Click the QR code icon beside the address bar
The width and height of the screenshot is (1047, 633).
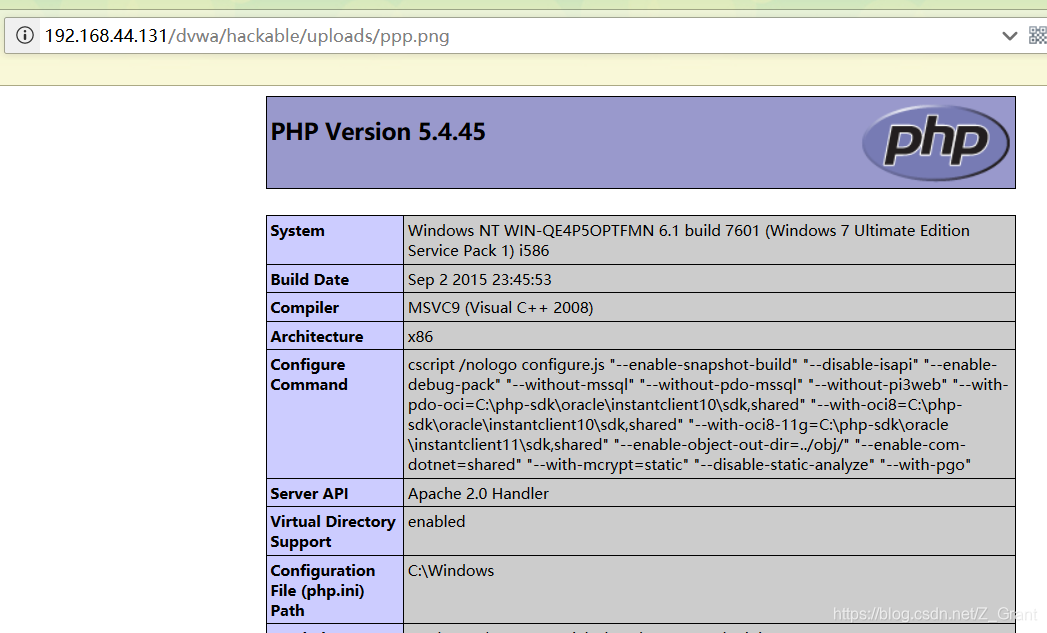click(x=1038, y=35)
